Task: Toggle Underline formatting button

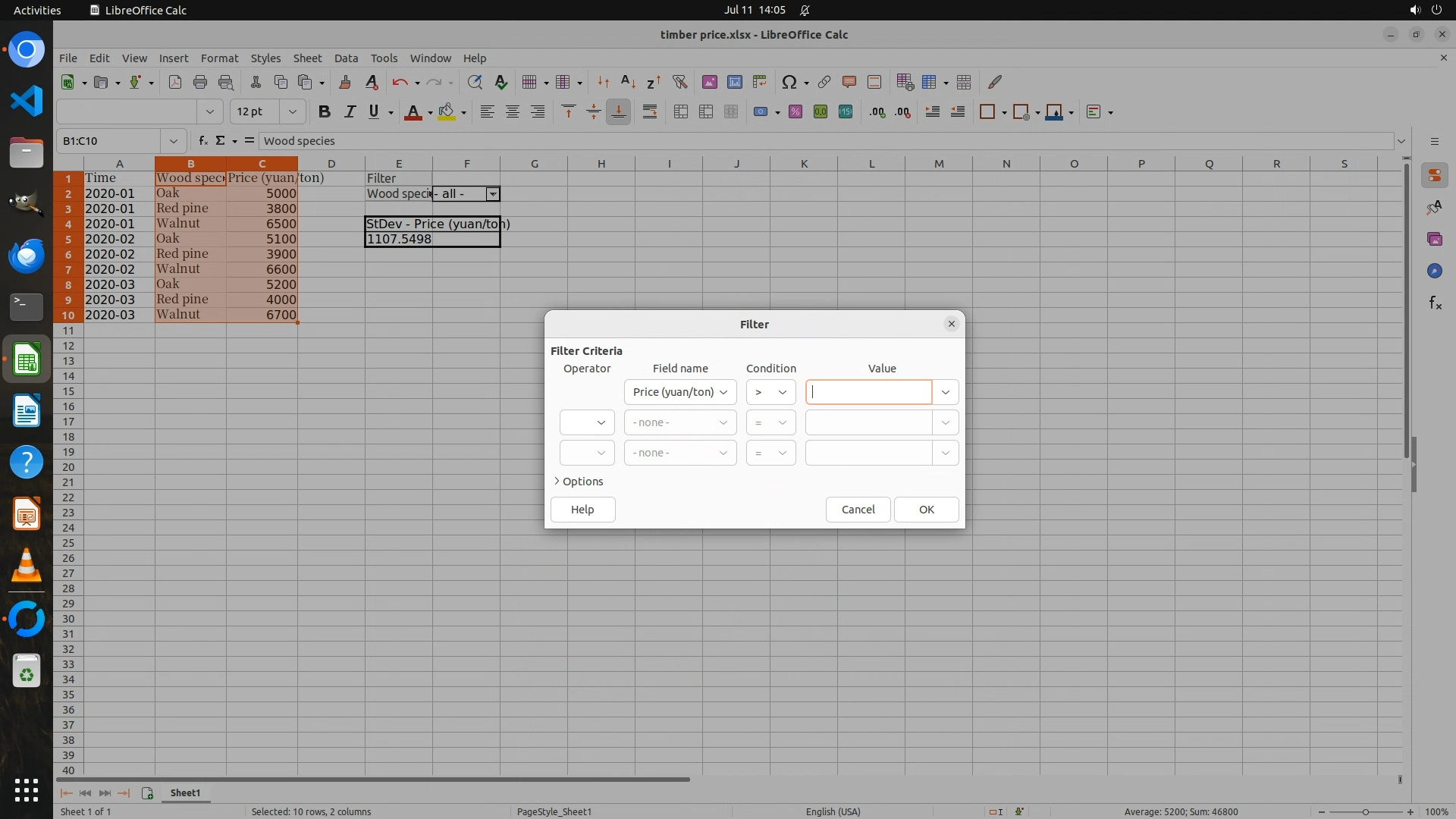Action: point(374,112)
